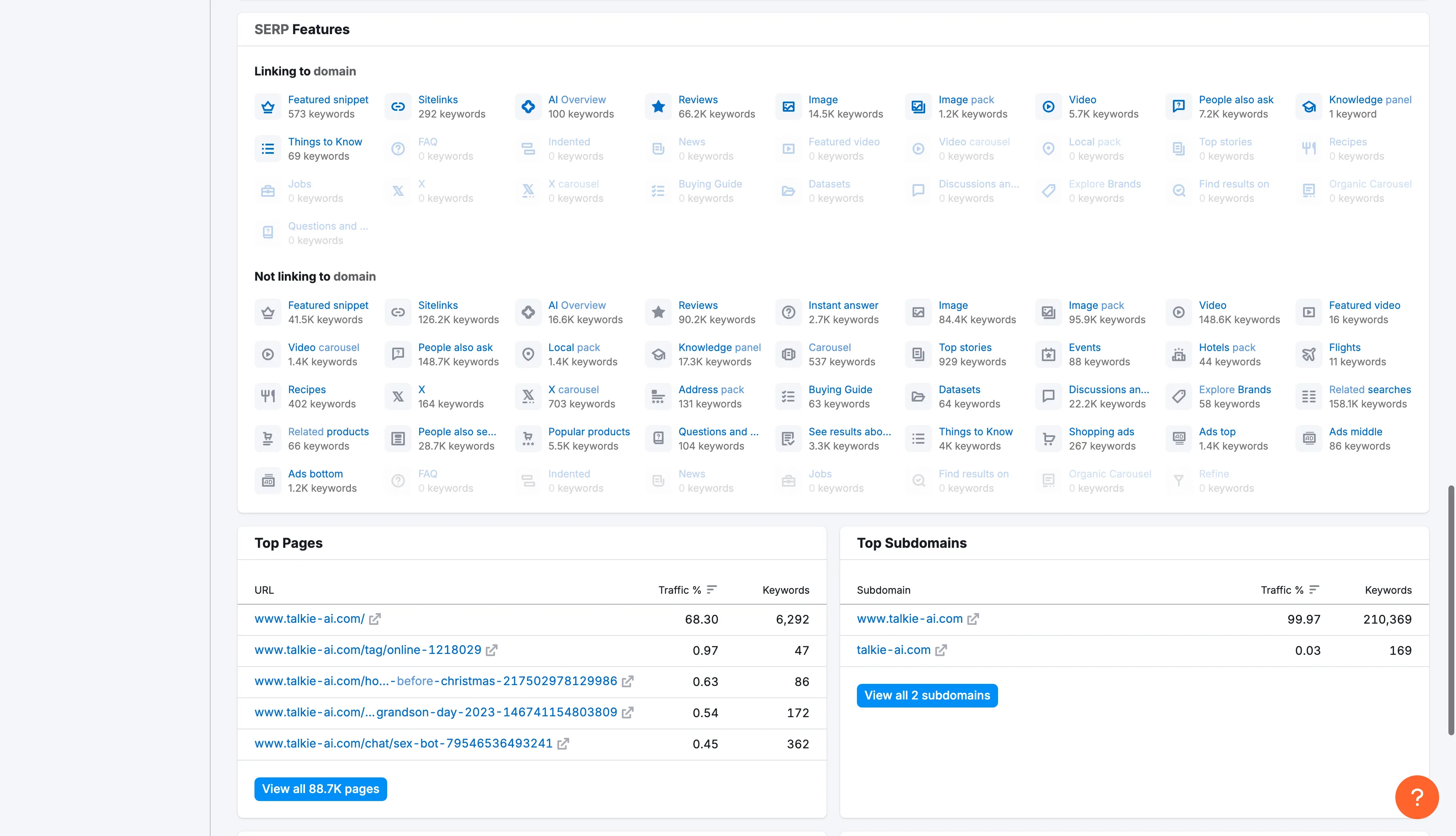Click the Featured snippet crown icon under Linking to domain
Viewport: 1456px width, 836px height.
[268, 107]
